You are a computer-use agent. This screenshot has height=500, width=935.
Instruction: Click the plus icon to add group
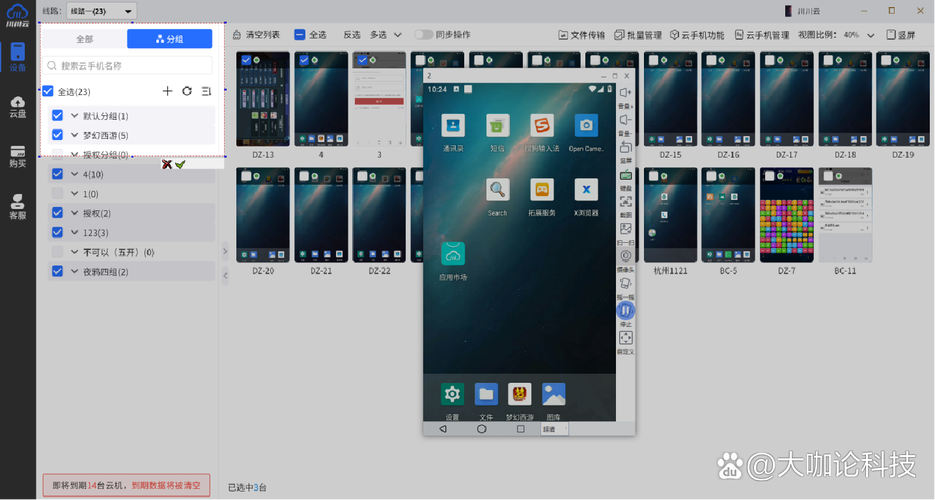click(x=167, y=91)
